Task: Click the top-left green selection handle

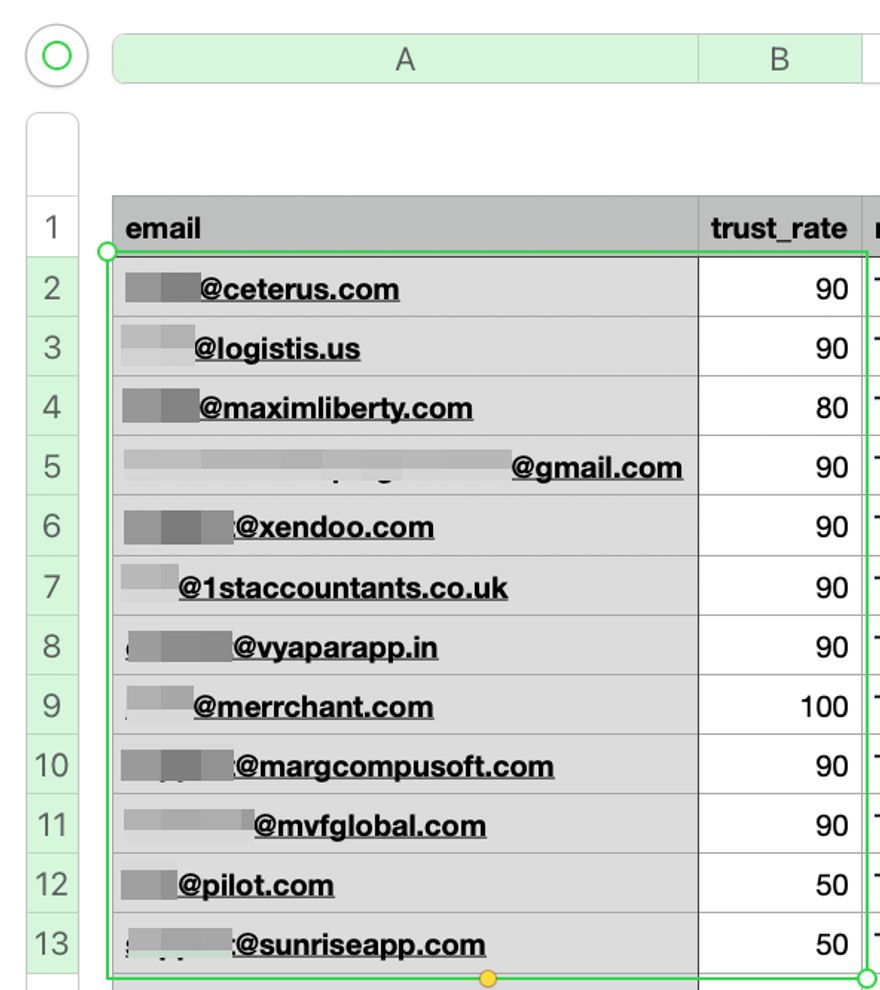Action: click(108, 252)
